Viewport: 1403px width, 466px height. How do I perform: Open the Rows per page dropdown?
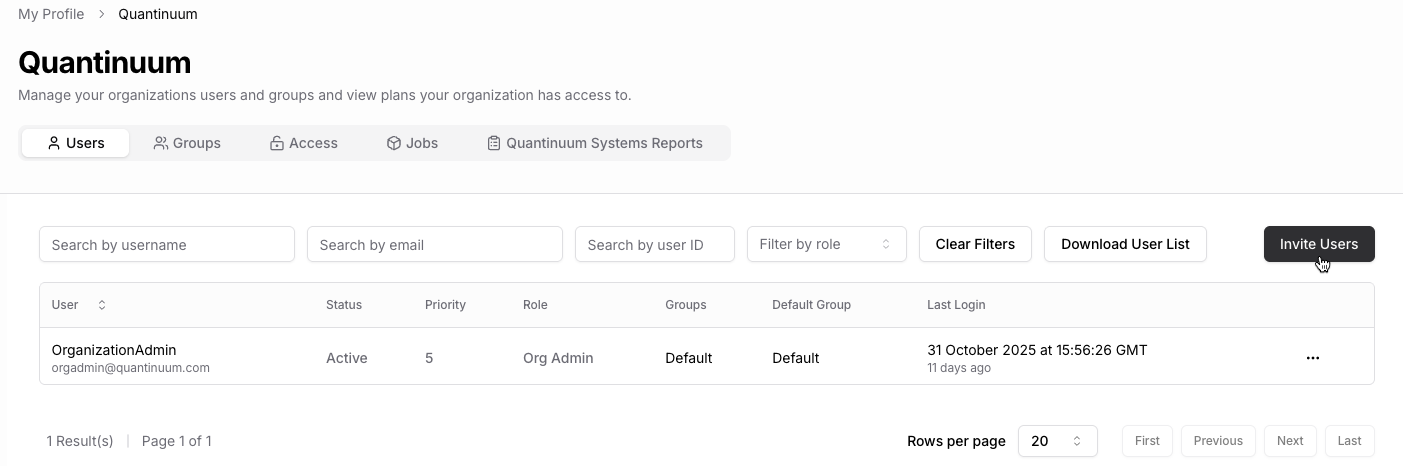[x=1057, y=441]
